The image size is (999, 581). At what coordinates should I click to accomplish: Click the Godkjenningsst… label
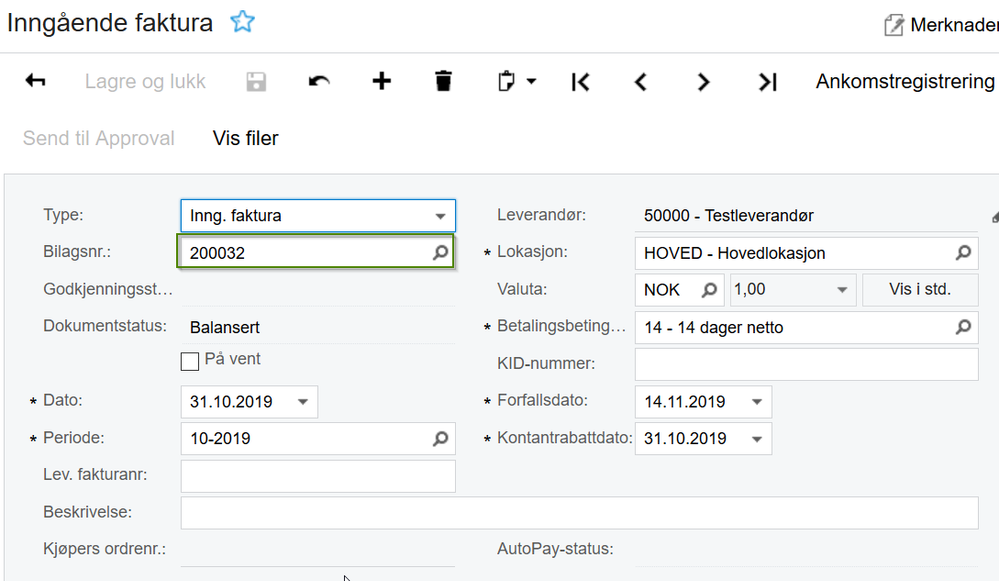[x=108, y=289]
